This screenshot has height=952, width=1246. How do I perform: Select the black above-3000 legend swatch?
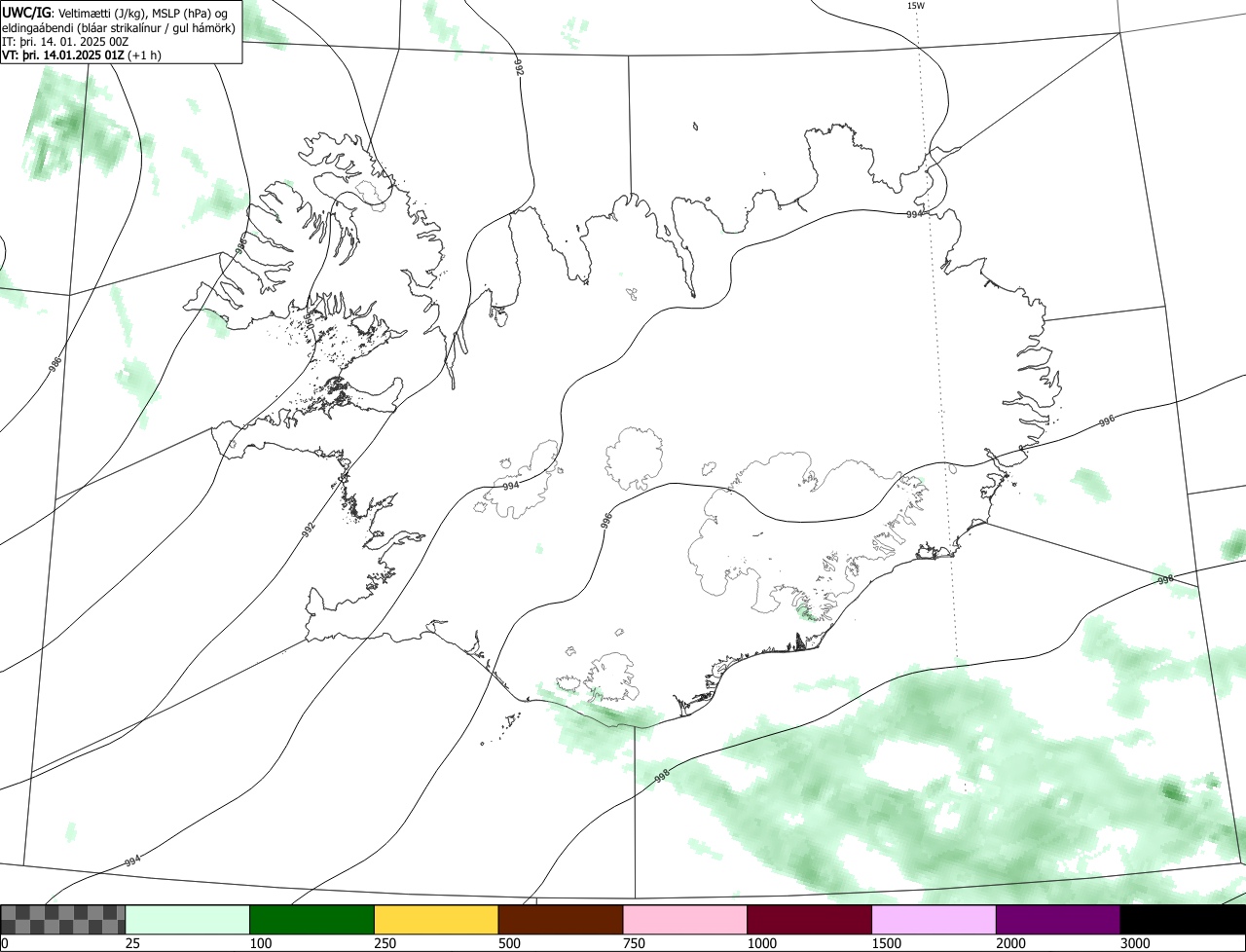pyautogui.click(x=1183, y=920)
